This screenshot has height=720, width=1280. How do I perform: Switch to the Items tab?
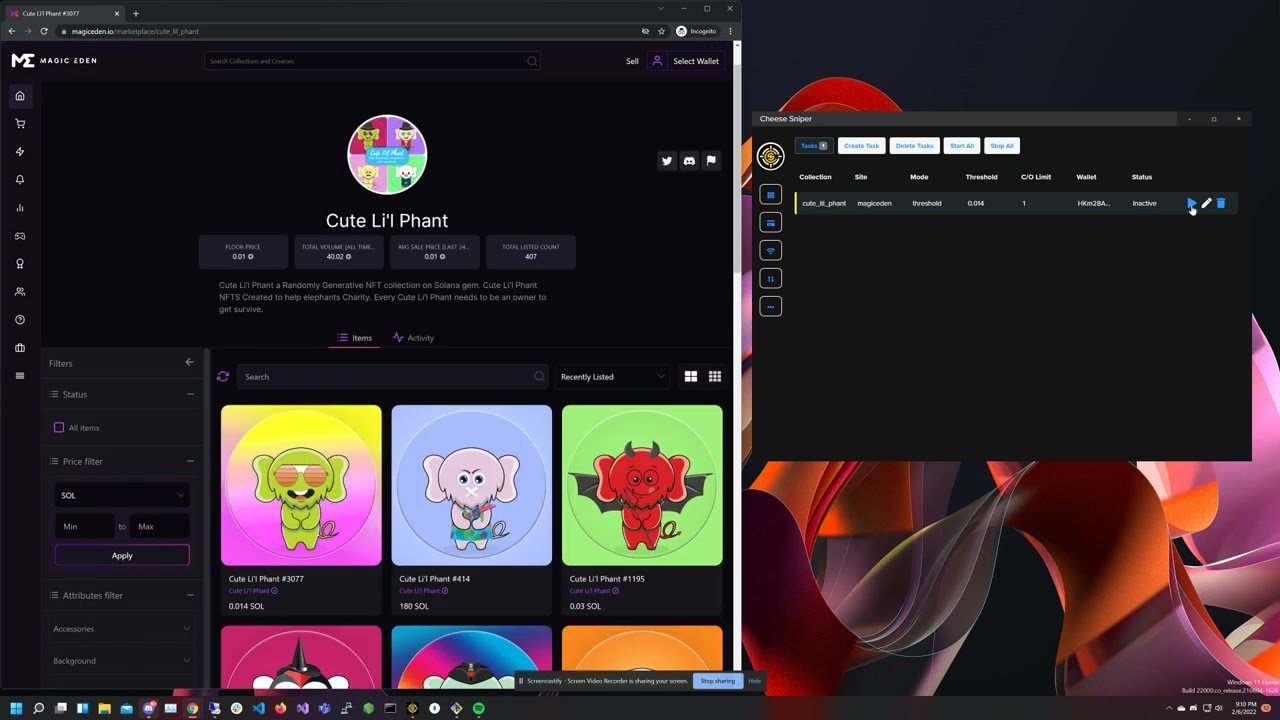(355, 338)
